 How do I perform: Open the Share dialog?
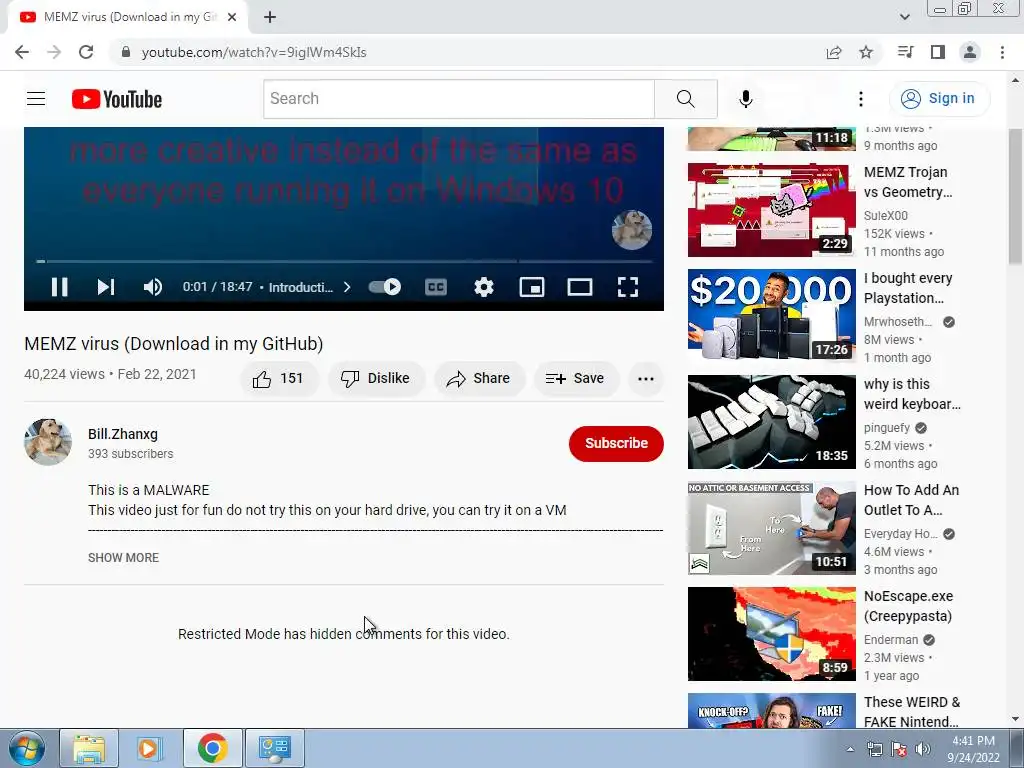pyautogui.click(x=479, y=378)
